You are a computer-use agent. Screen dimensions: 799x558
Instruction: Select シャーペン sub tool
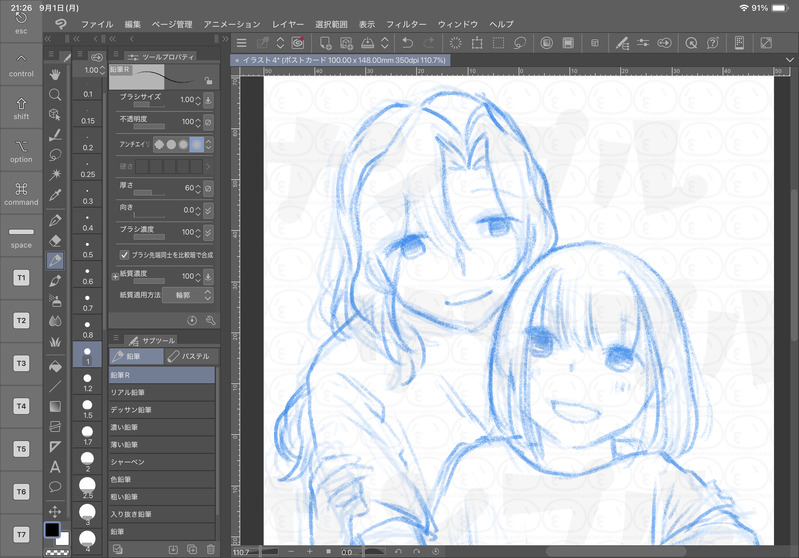[162, 462]
